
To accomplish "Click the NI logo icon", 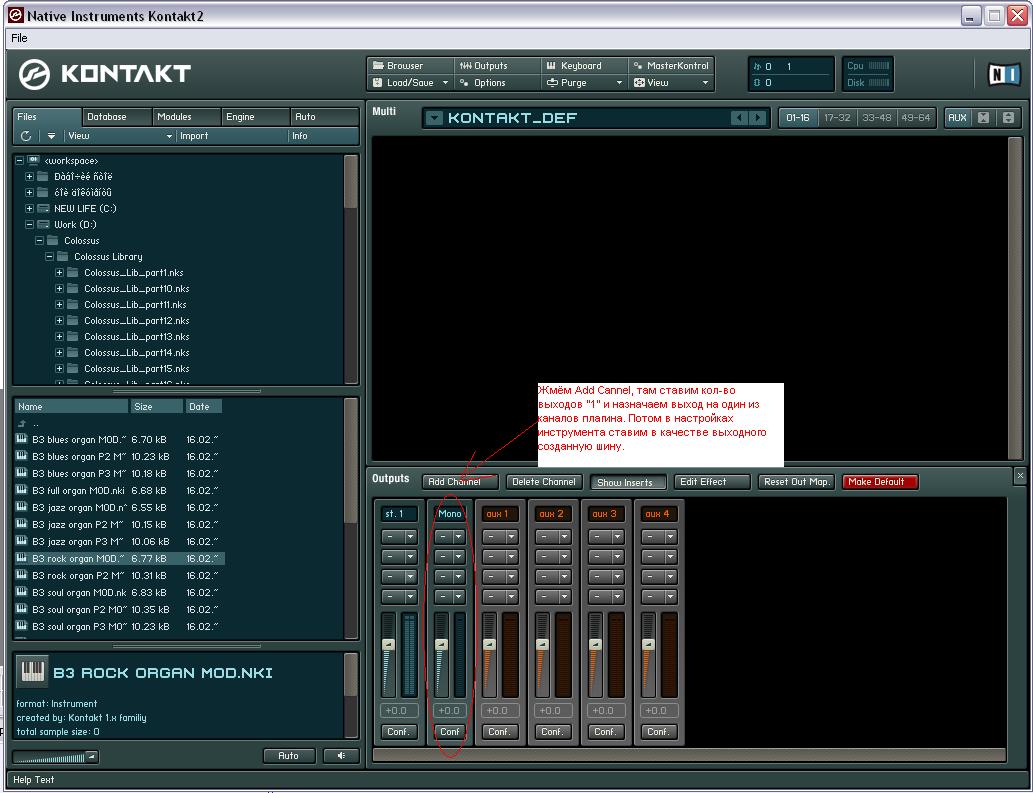I will (1005, 74).
